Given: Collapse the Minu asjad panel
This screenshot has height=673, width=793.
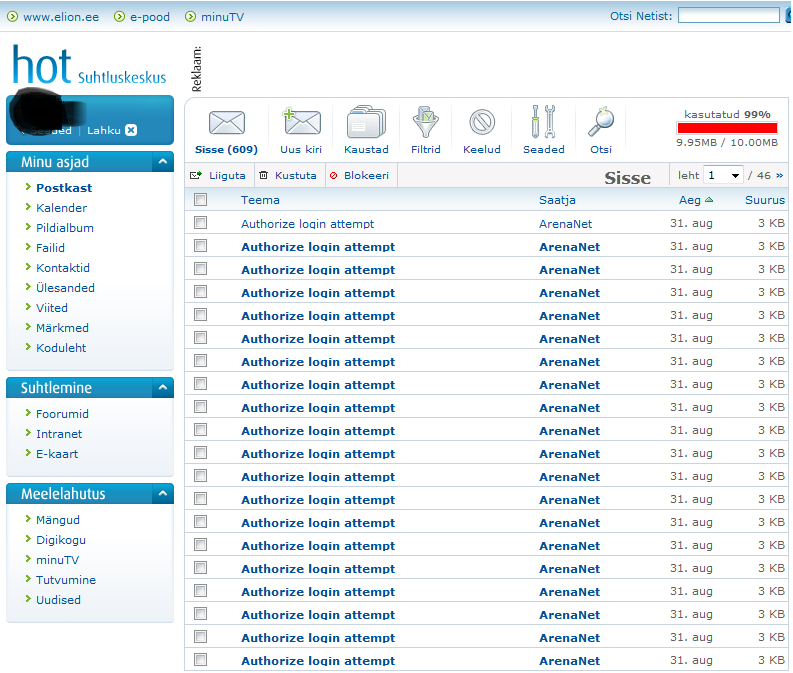Looking at the screenshot, I should click(163, 162).
